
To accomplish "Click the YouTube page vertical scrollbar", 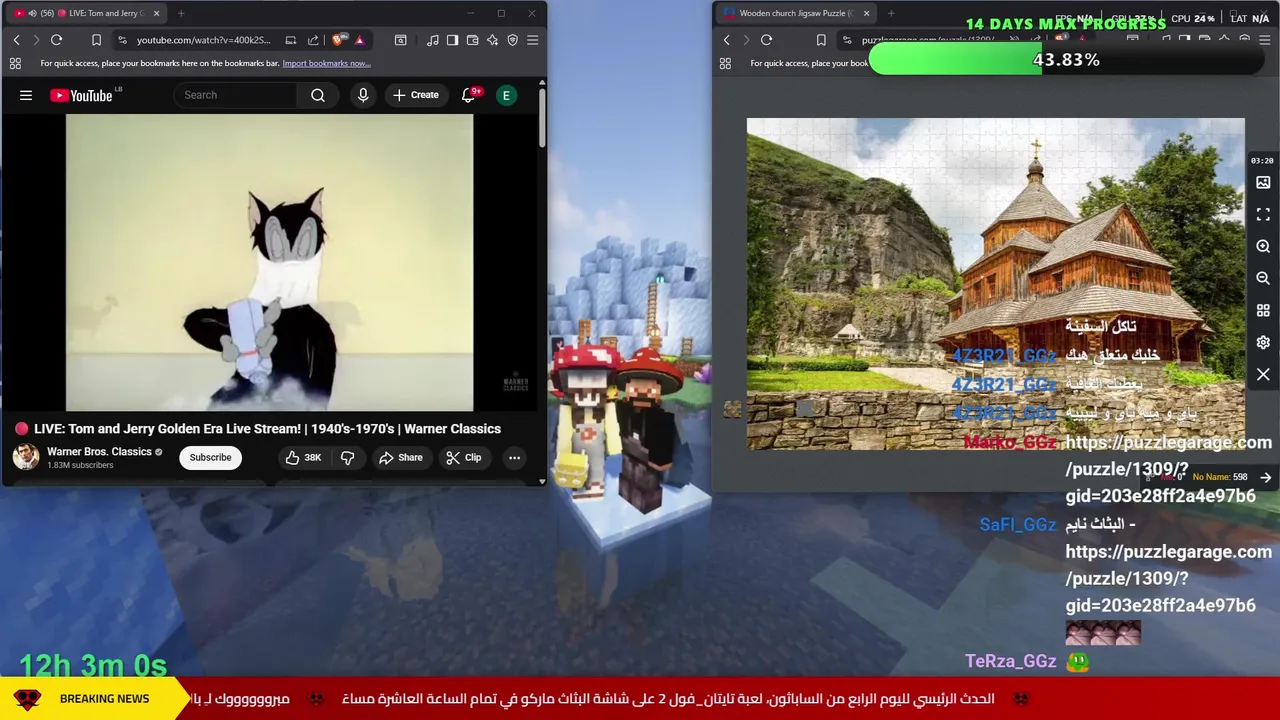I will point(542,118).
